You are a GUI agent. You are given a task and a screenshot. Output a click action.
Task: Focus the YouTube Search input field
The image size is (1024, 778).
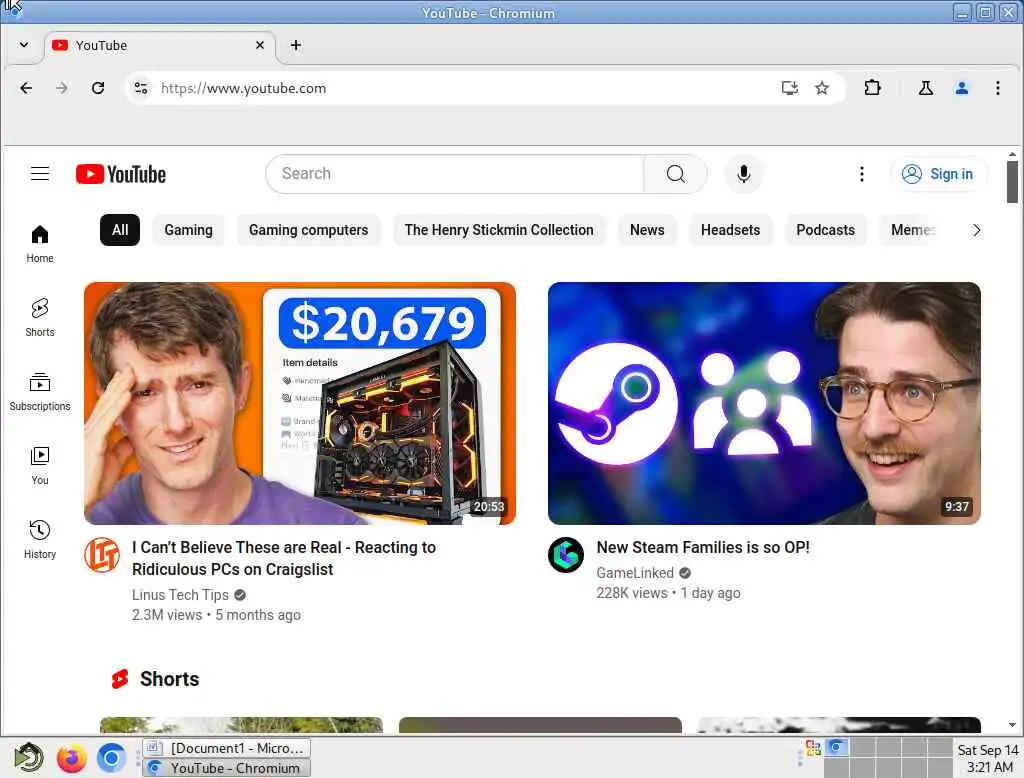455,174
